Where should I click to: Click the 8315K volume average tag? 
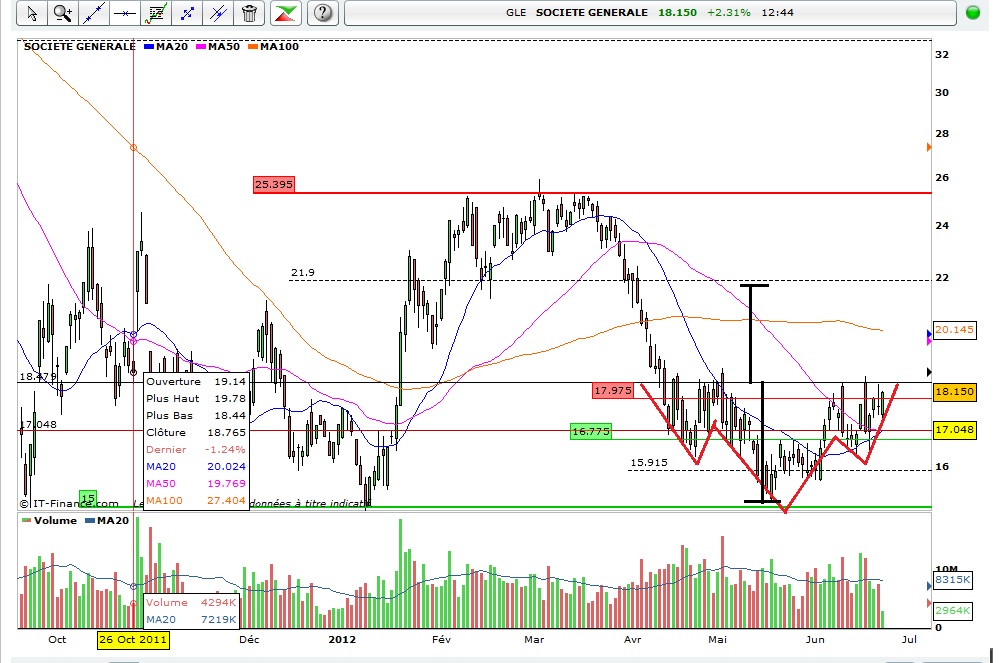(953, 580)
